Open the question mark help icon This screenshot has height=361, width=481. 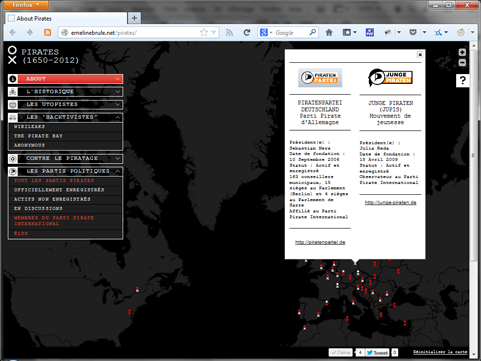pos(462,80)
